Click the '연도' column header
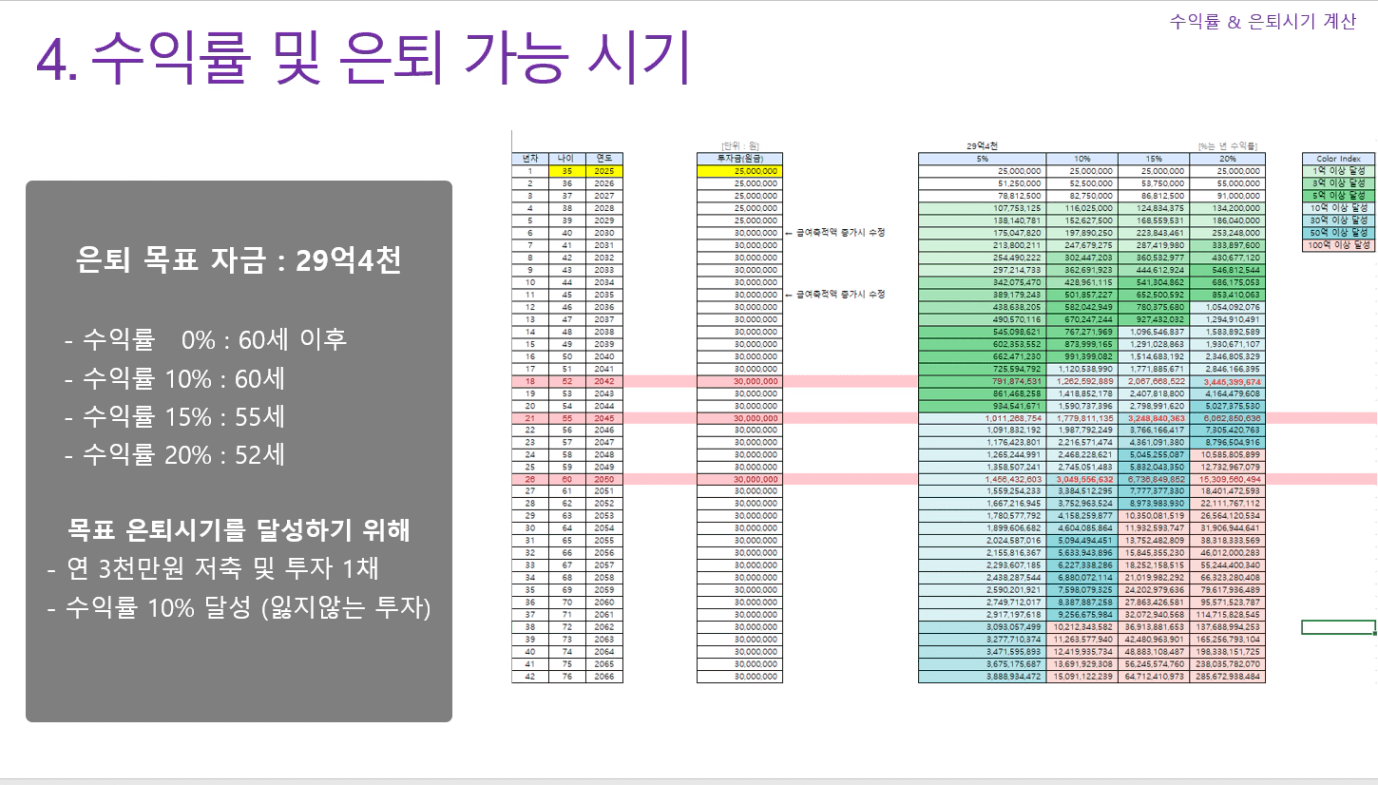The height and width of the screenshot is (785, 1378). point(603,158)
